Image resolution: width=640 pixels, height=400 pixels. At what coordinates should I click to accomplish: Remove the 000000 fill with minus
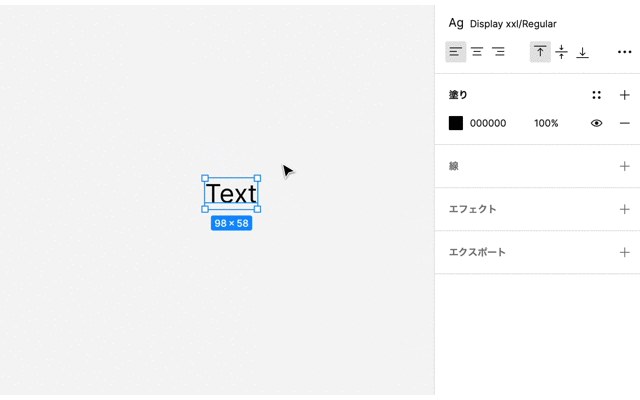[624, 123]
